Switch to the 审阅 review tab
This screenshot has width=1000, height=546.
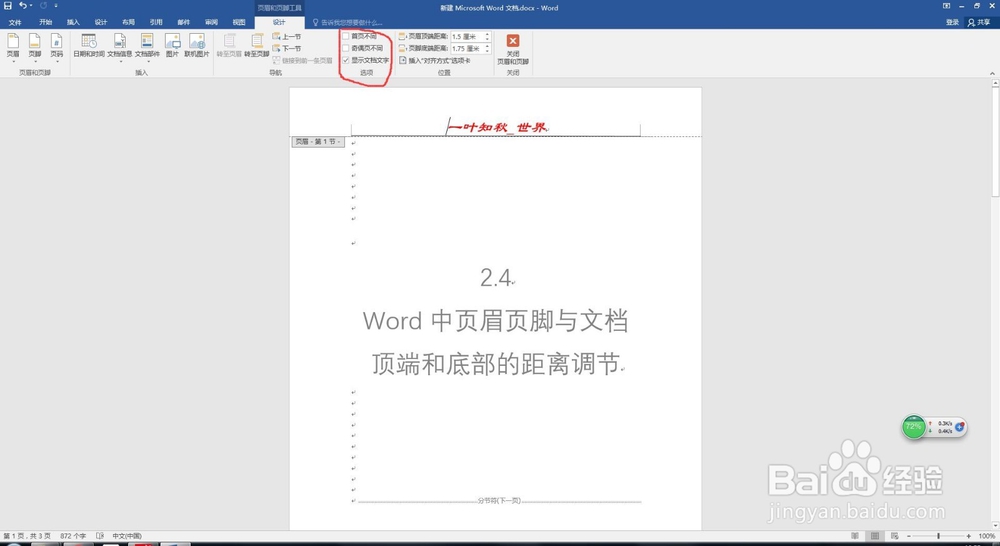click(211, 22)
